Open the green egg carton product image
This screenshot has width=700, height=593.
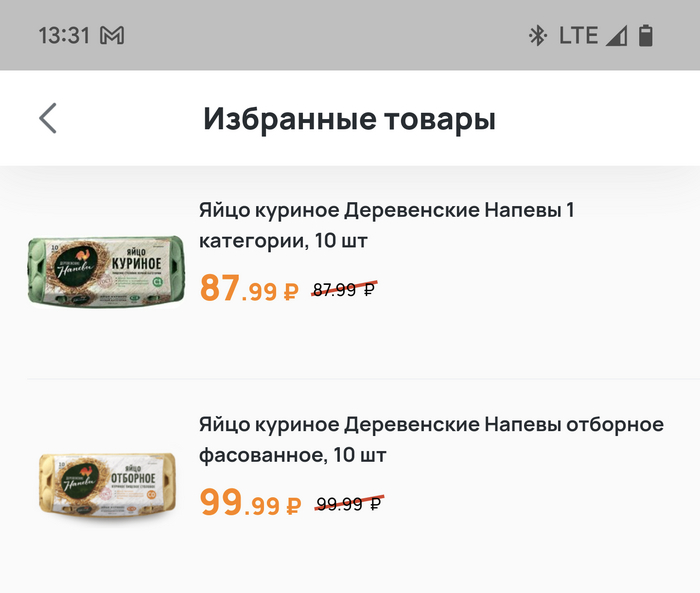[x=105, y=270]
